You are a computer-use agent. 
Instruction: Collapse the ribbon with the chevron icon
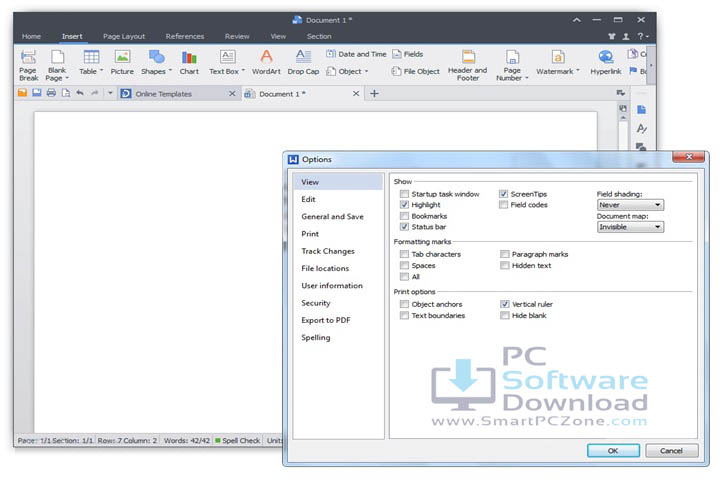[x=576, y=20]
